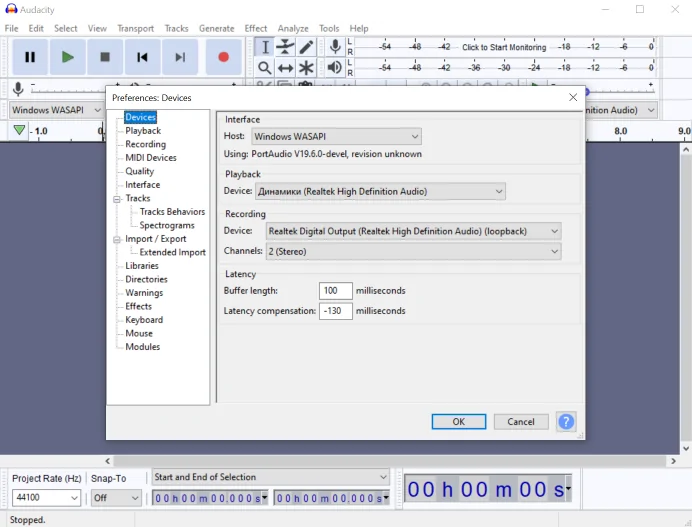This screenshot has height=527, width=692.
Task: Open the Edit menu
Action: click(x=36, y=28)
